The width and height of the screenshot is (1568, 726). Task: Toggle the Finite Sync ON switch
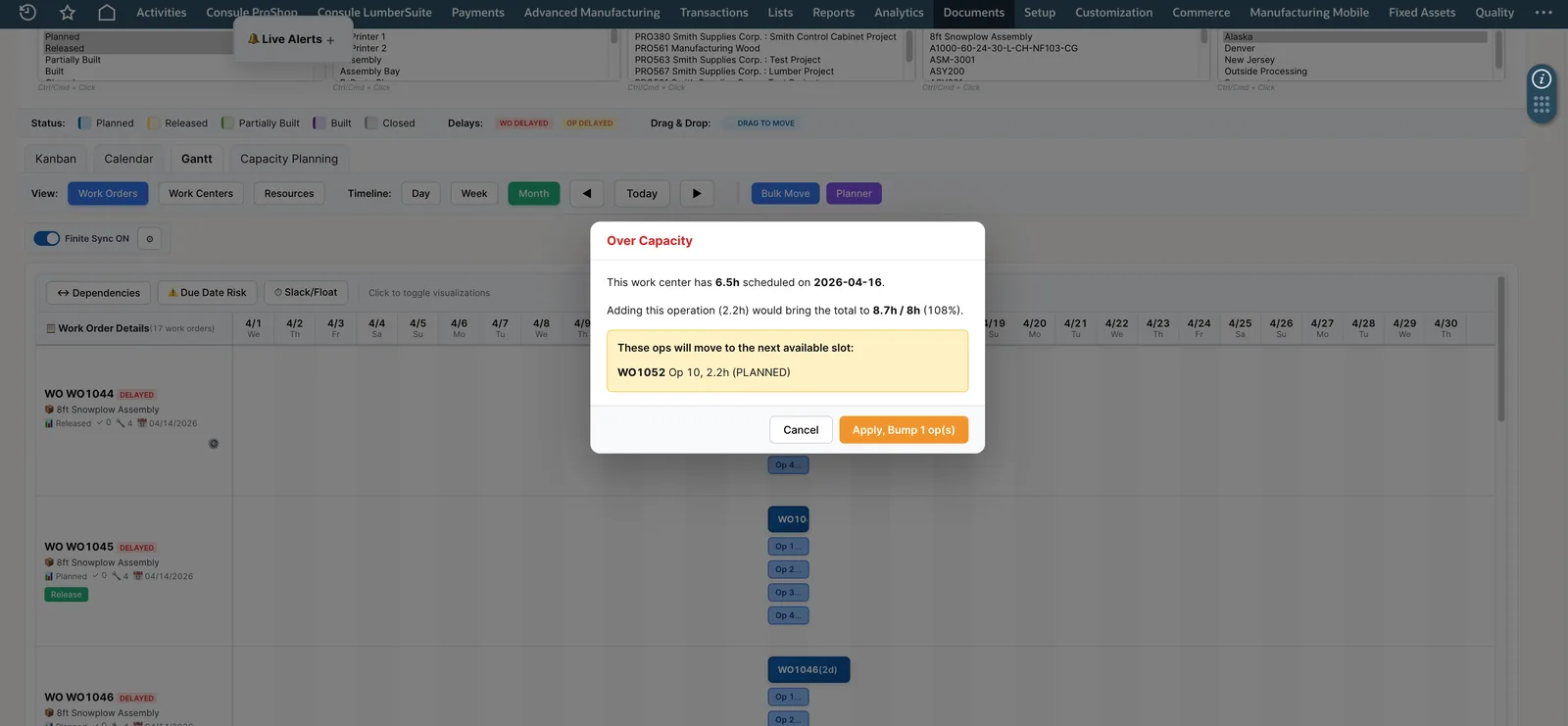coord(47,238)
